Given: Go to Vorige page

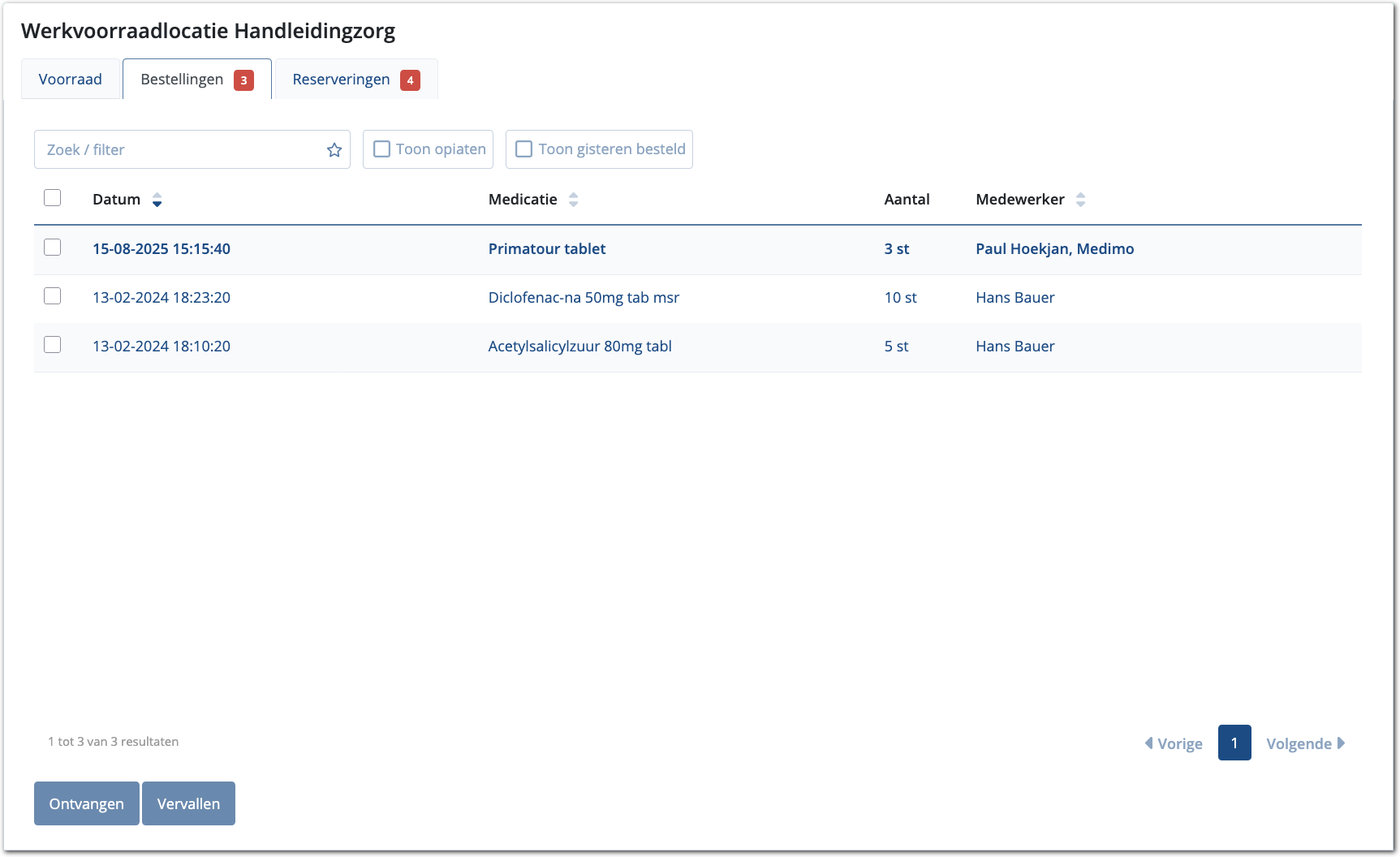Looking at the screenshot, I should coord(1174,743).
